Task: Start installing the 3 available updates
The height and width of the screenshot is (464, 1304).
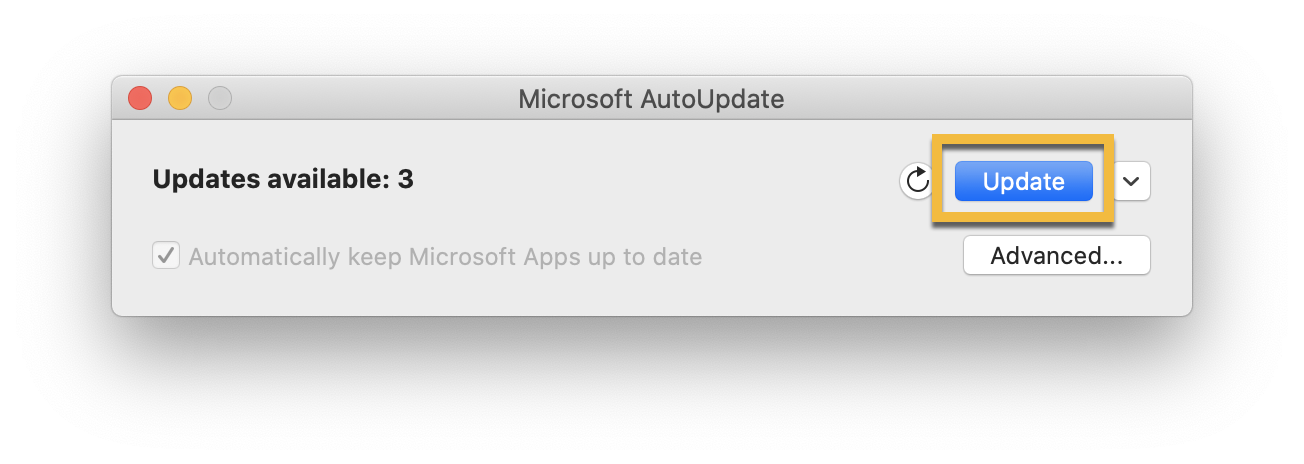Action: pyautogui.click(x=1023, y=181)
